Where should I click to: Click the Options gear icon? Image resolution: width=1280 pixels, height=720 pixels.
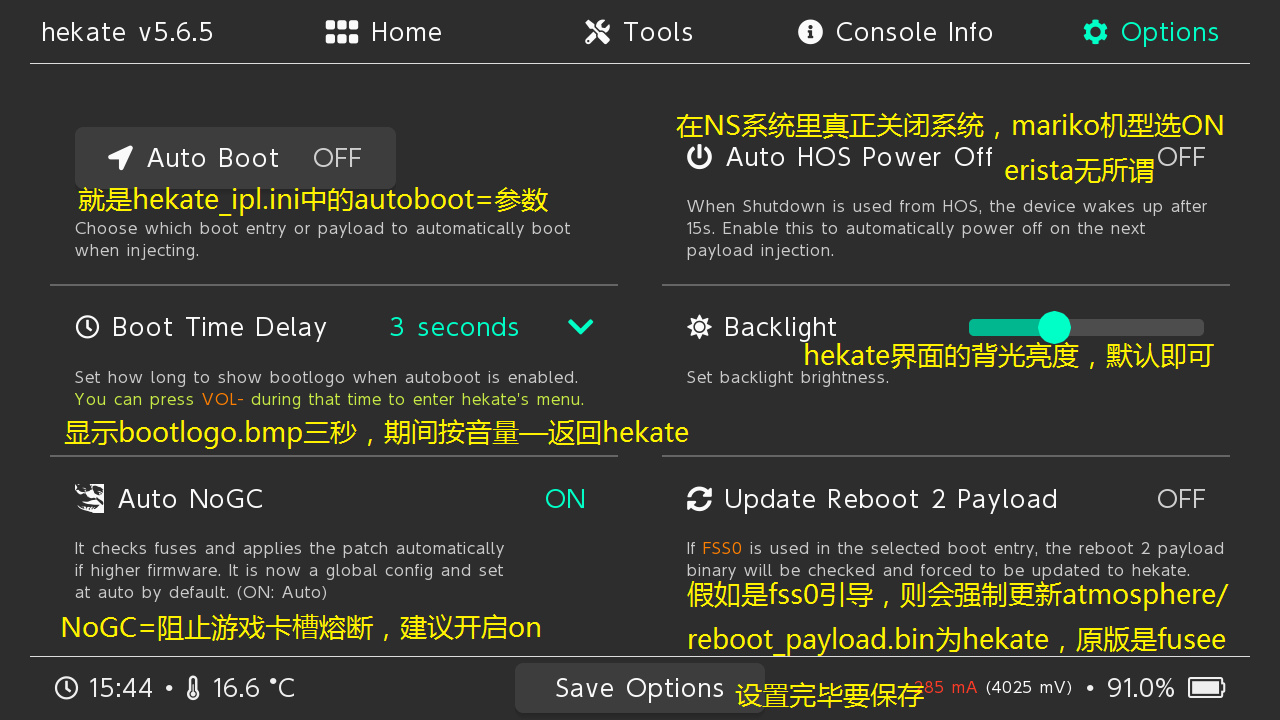click(x=1096, y=32)
